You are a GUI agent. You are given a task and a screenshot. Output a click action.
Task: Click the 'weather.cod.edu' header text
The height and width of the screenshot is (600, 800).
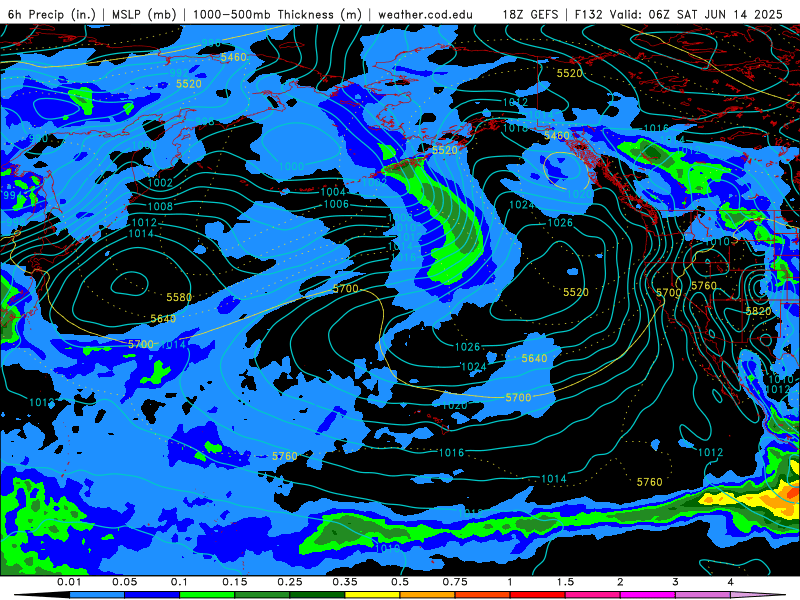(425, 14)
